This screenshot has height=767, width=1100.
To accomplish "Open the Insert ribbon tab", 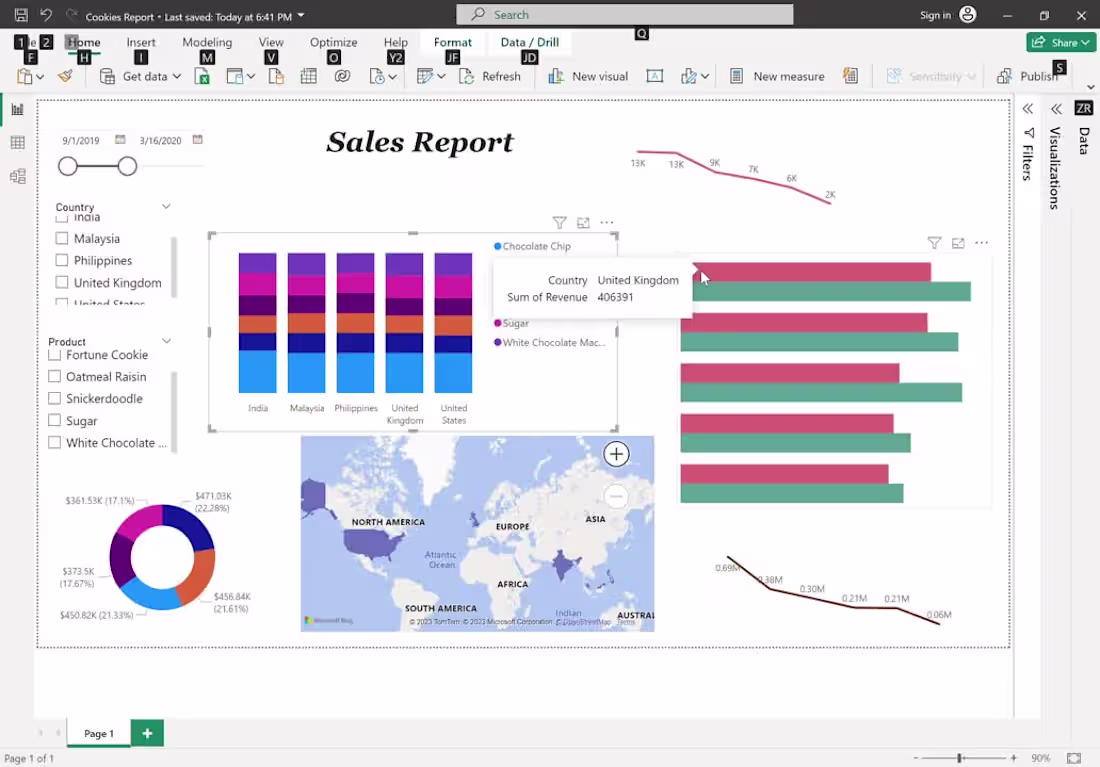I will (141, 42).
